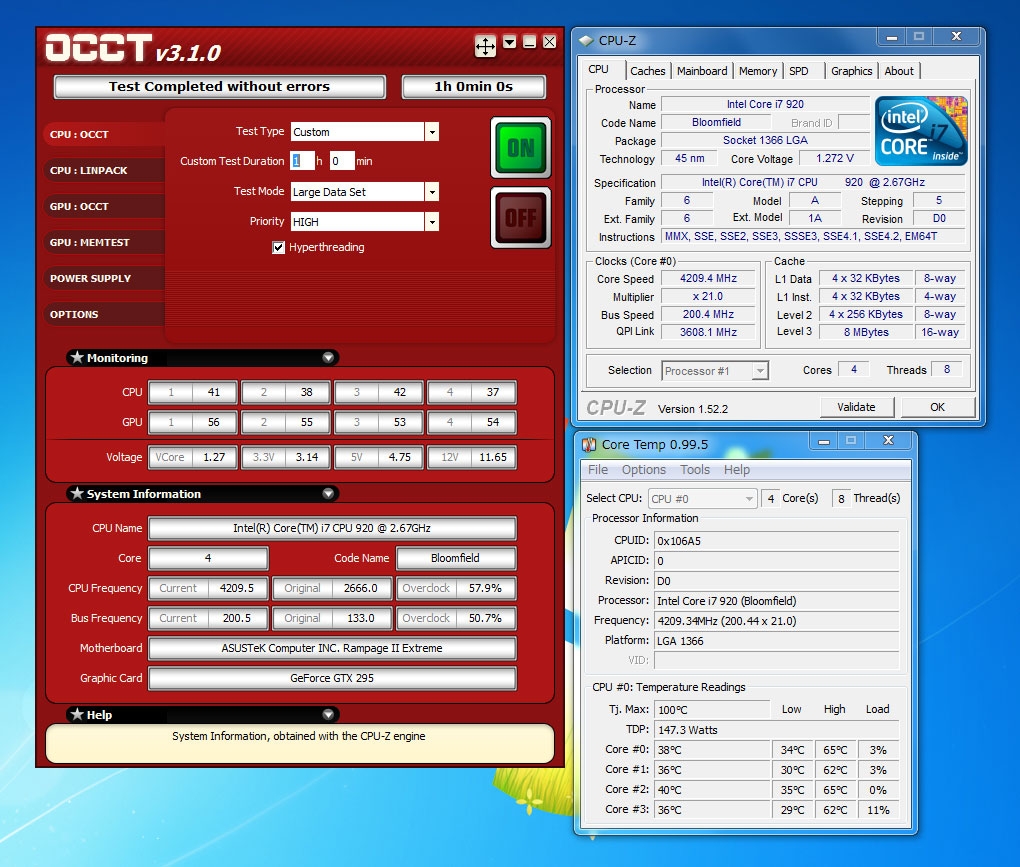Open the Priority dropdown

pos(432,222)
